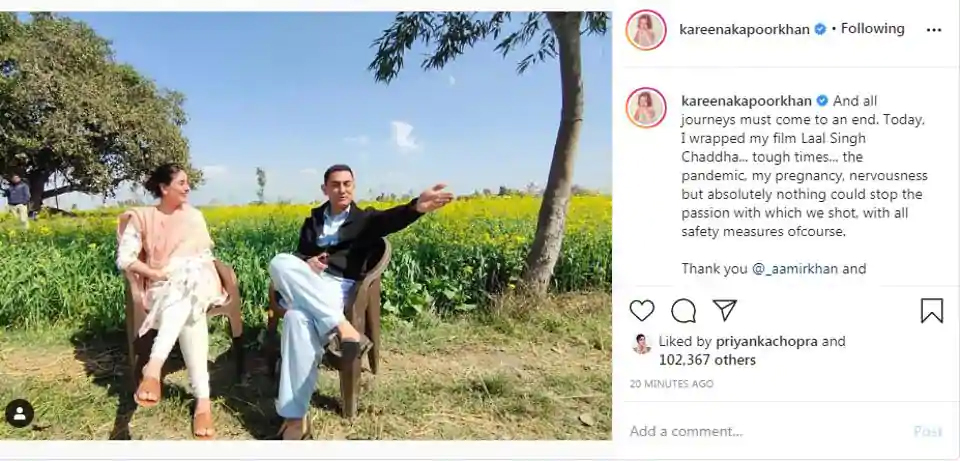The image size is (960, 461).
Task: Open kareenakapoorkhan username in header
Action: pos(744,29)
